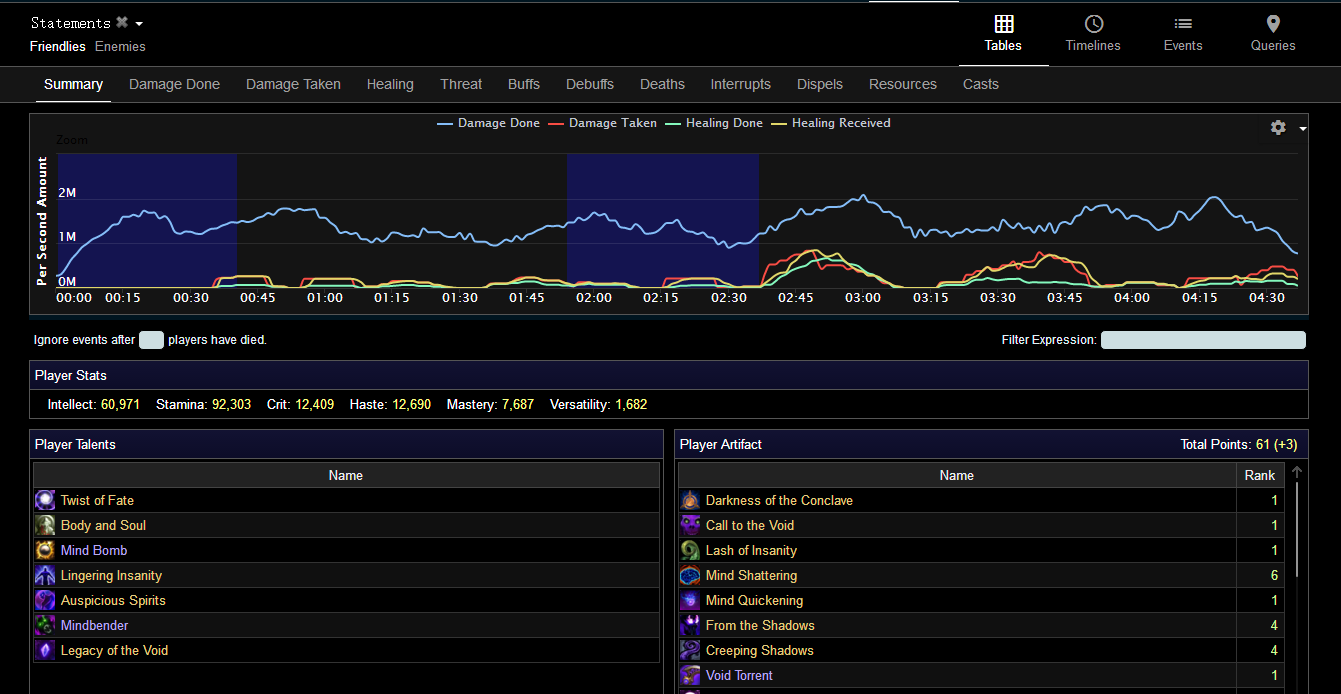The image size is (1341, 694).
Task: Open the Threat tab
Action: 461,84
